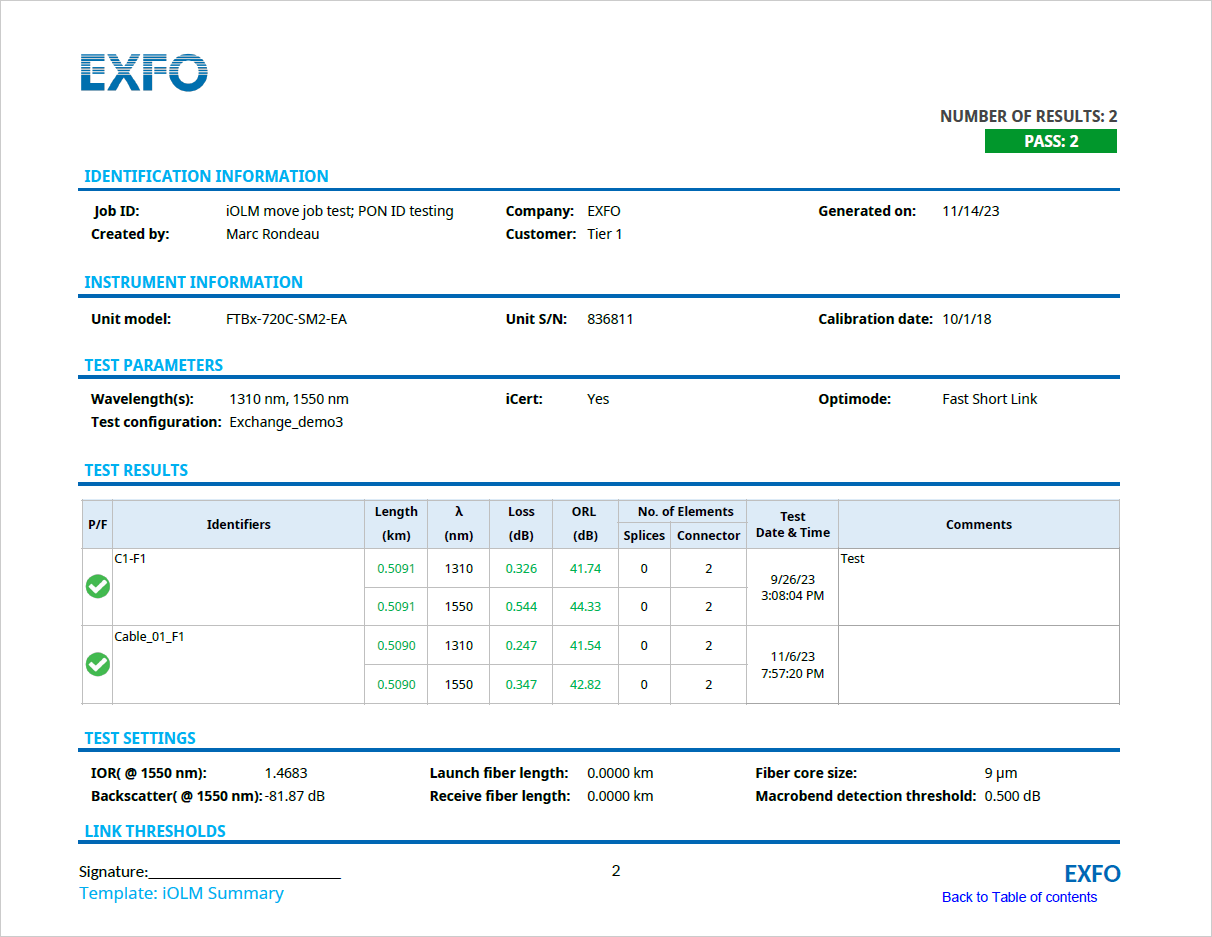The width and height of the screenshot is (1212, 937).
Task: Click the P/F column header
Action: pyautogui.click(x=97, y=524)
